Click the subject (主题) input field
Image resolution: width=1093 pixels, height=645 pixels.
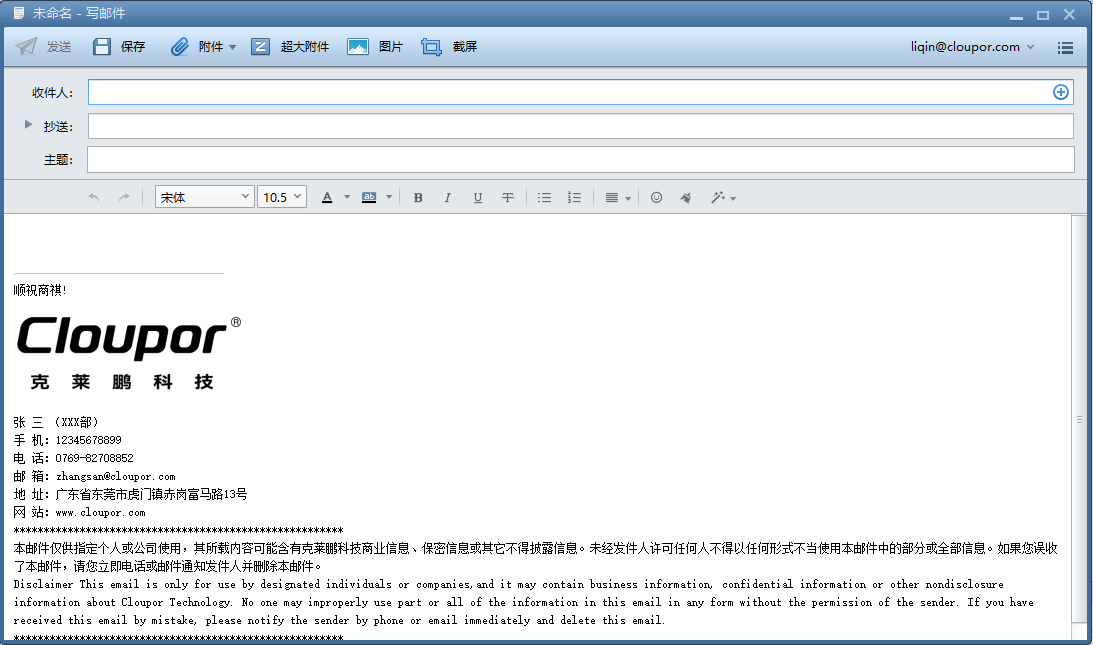581,160
